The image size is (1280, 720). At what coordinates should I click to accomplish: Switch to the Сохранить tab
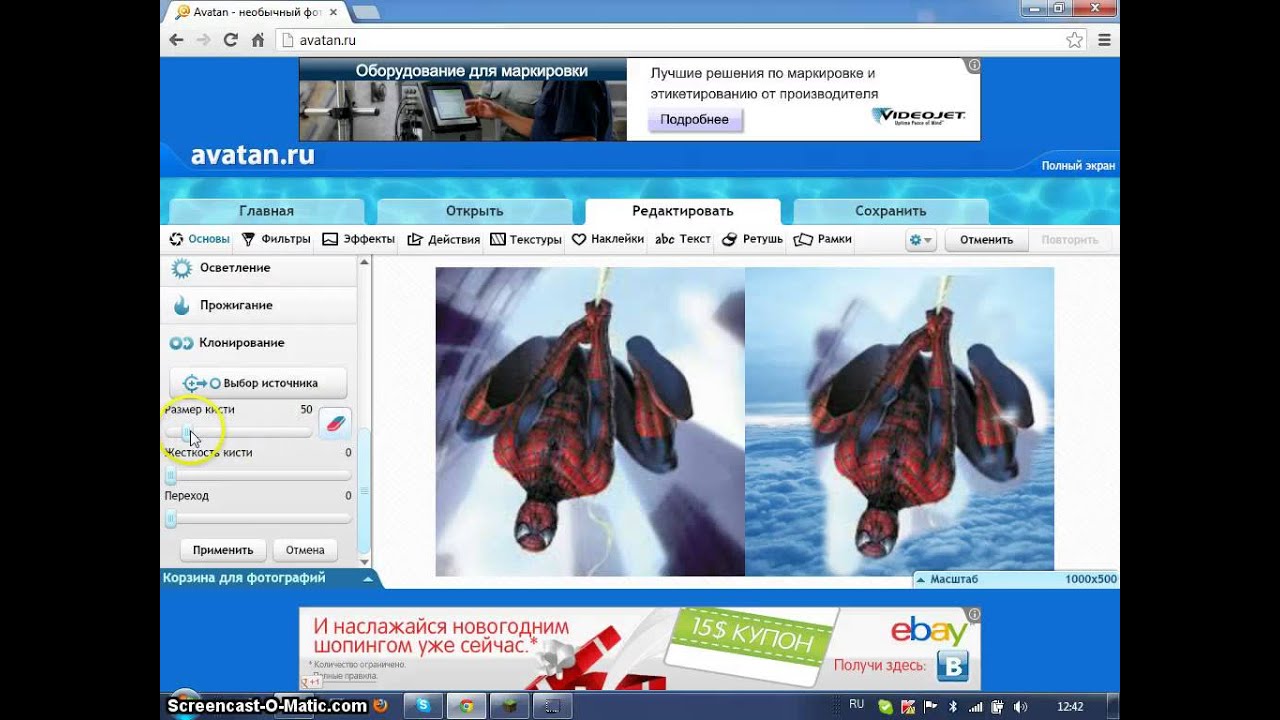click(x=890, y=211)
